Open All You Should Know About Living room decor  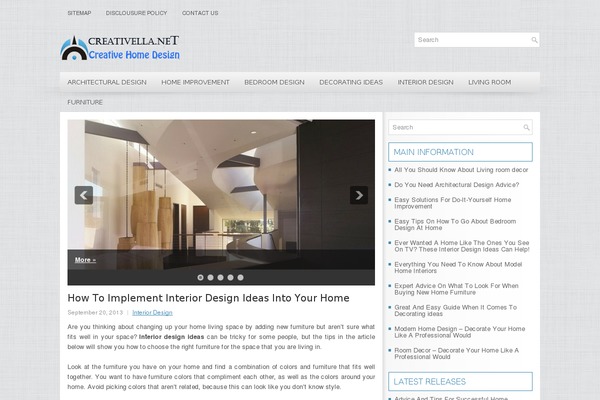coord(461,170)
